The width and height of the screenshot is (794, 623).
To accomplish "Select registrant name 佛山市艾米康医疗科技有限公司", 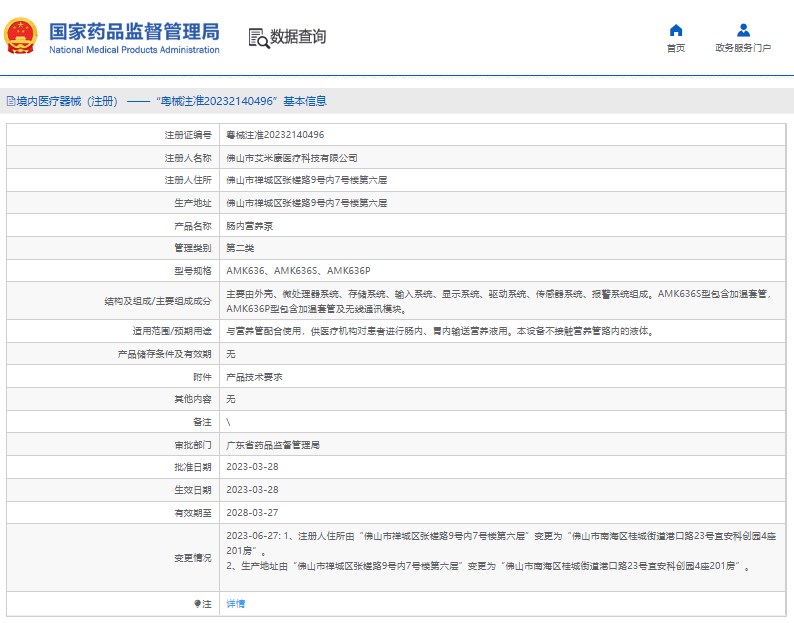I will pyautogui.click(x=292, y=158).
